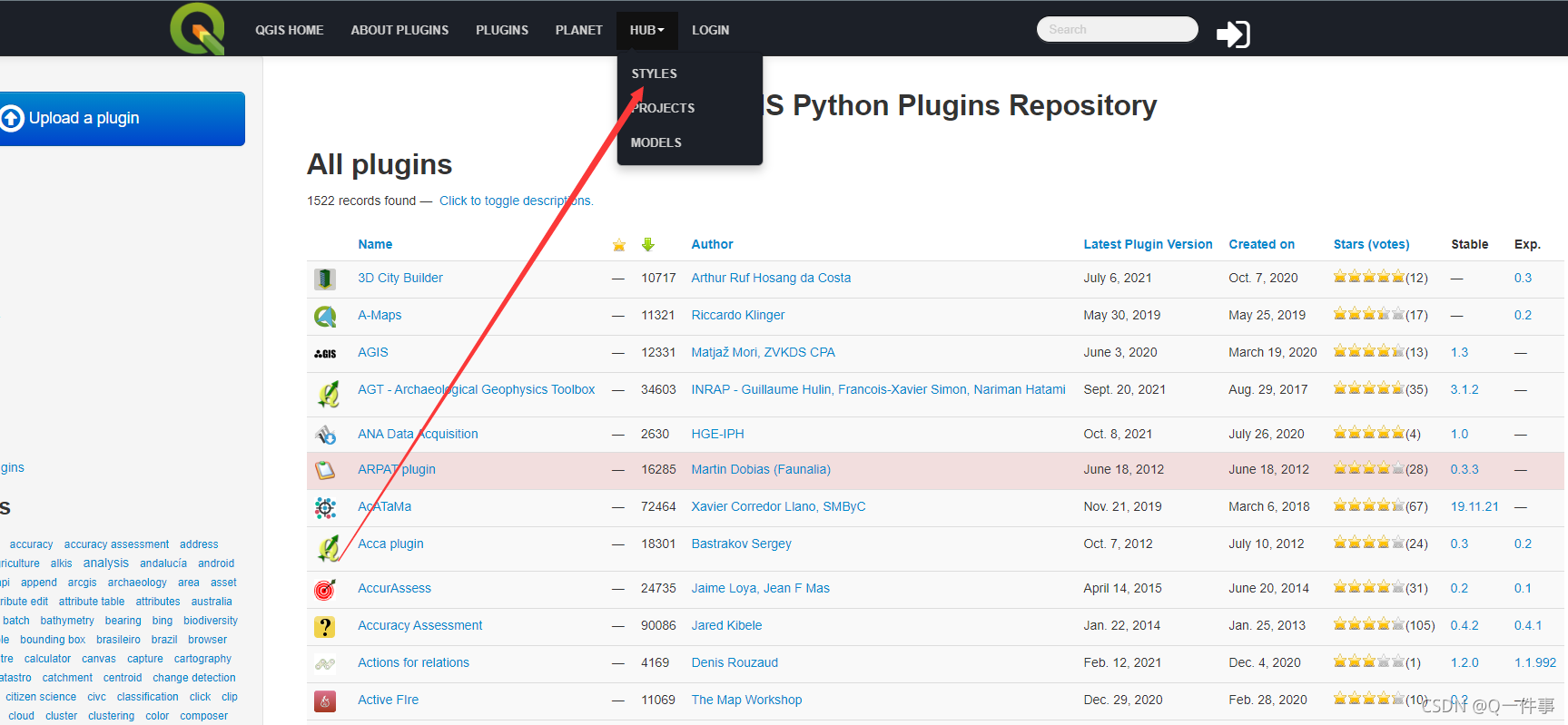Click the Acca plugin row icon
Screen dimensions: 1568x725
[328, 548]
